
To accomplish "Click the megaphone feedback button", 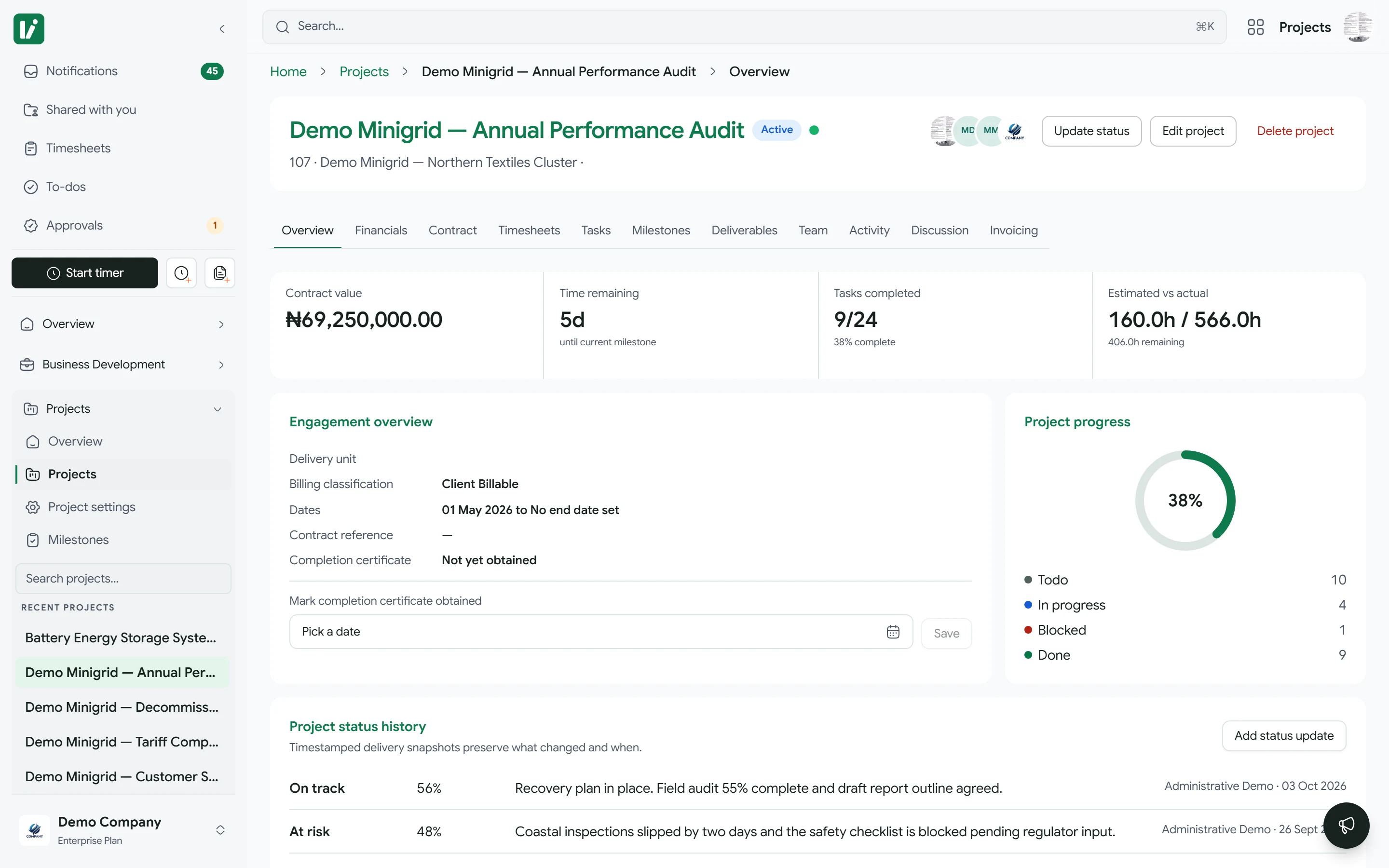I will 1346,826.
